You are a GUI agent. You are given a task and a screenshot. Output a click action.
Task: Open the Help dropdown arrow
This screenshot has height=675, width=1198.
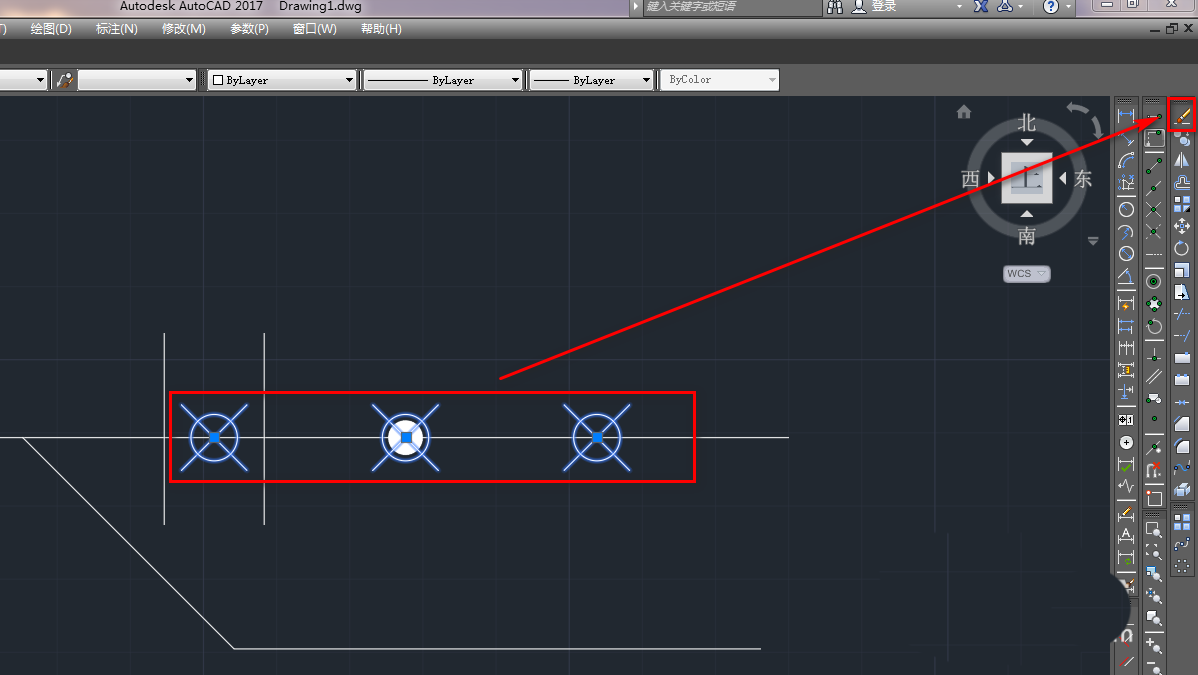point(1068,7)
